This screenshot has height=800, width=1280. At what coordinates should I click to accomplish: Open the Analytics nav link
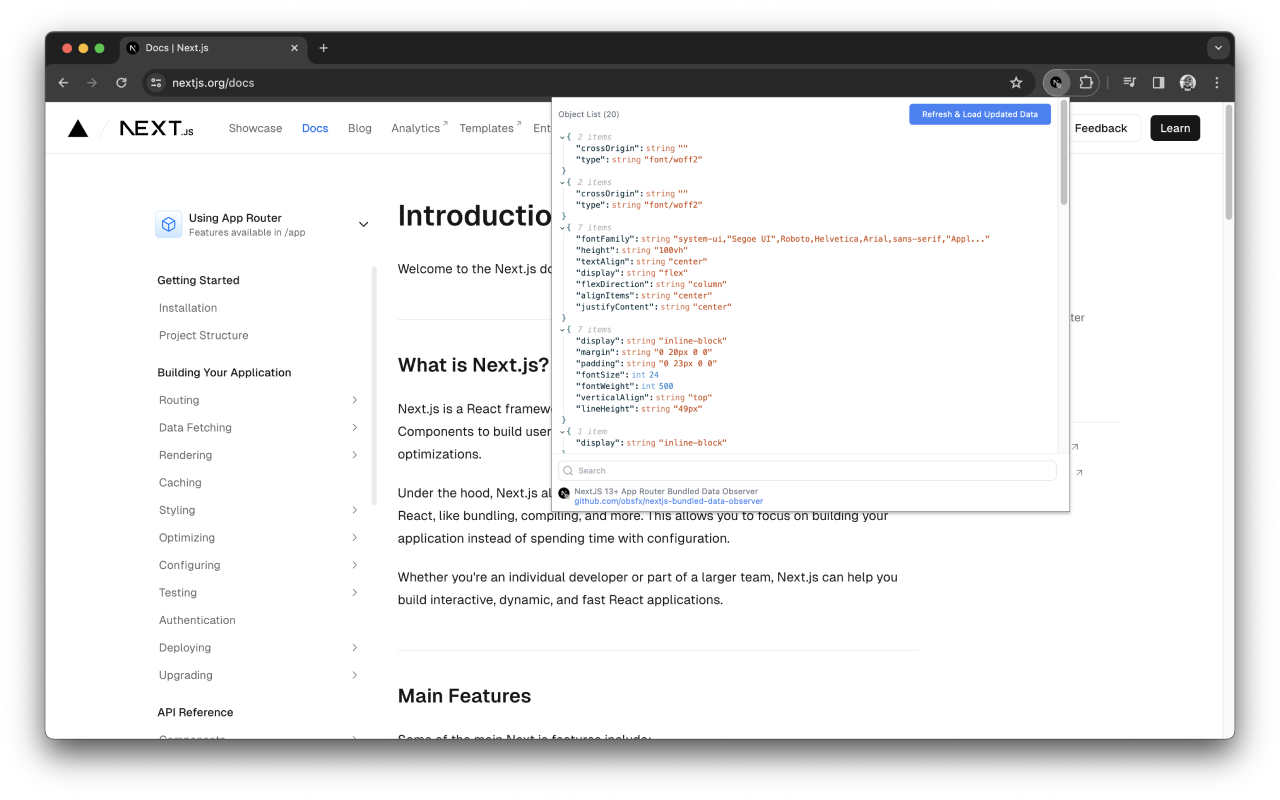click(419, 128)
